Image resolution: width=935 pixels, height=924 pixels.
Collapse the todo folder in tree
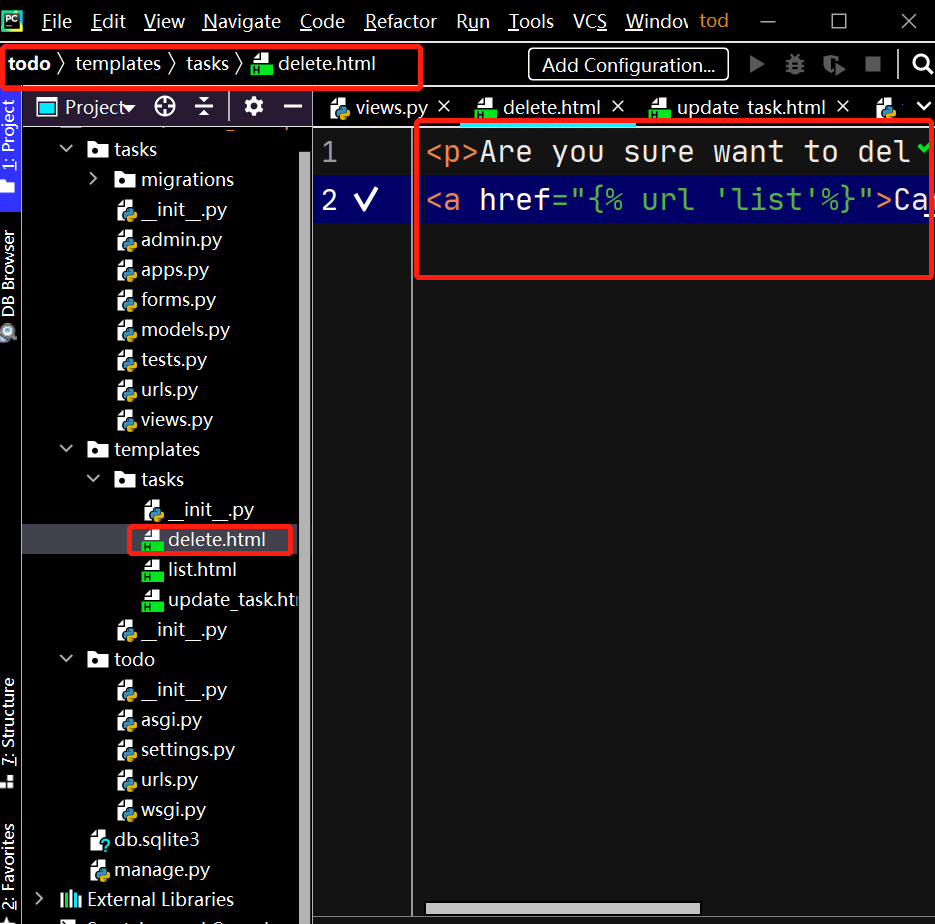tap(66, 659)
